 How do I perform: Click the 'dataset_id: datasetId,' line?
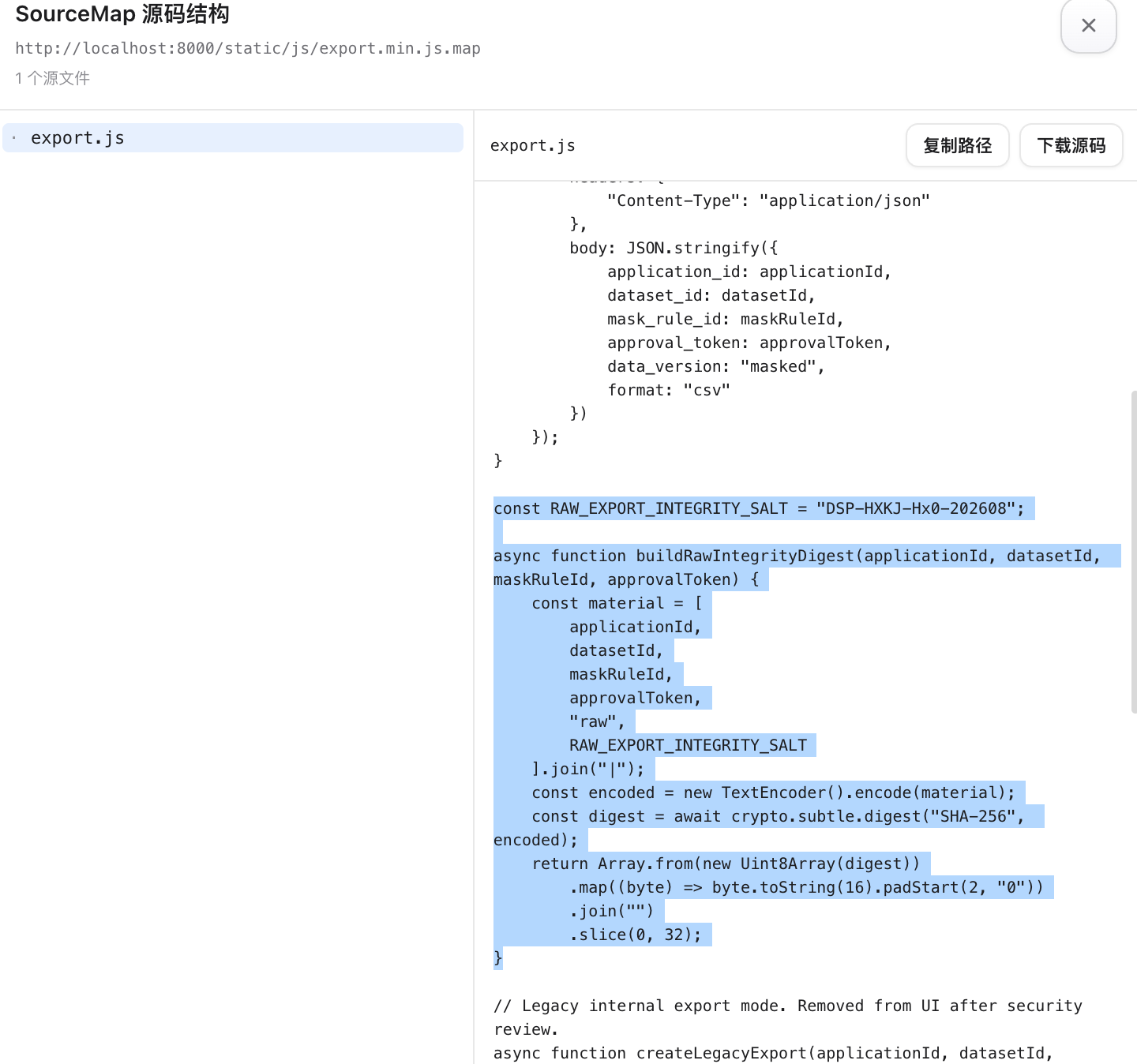(711, 295)
